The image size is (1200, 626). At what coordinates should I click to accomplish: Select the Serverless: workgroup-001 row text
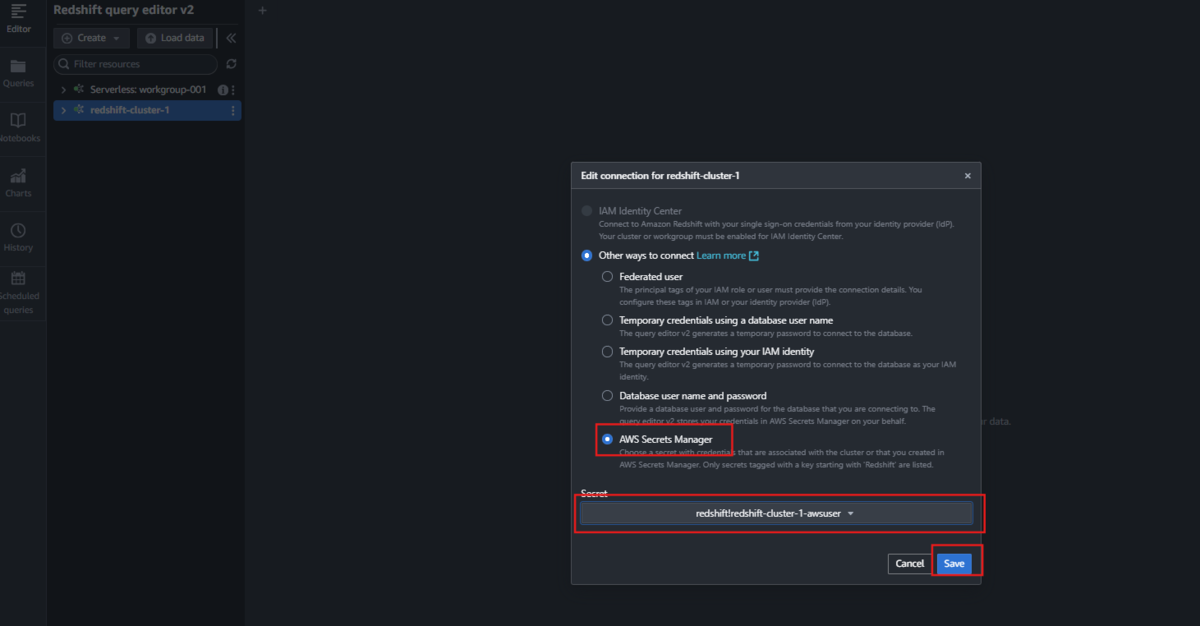click(148, 90)
